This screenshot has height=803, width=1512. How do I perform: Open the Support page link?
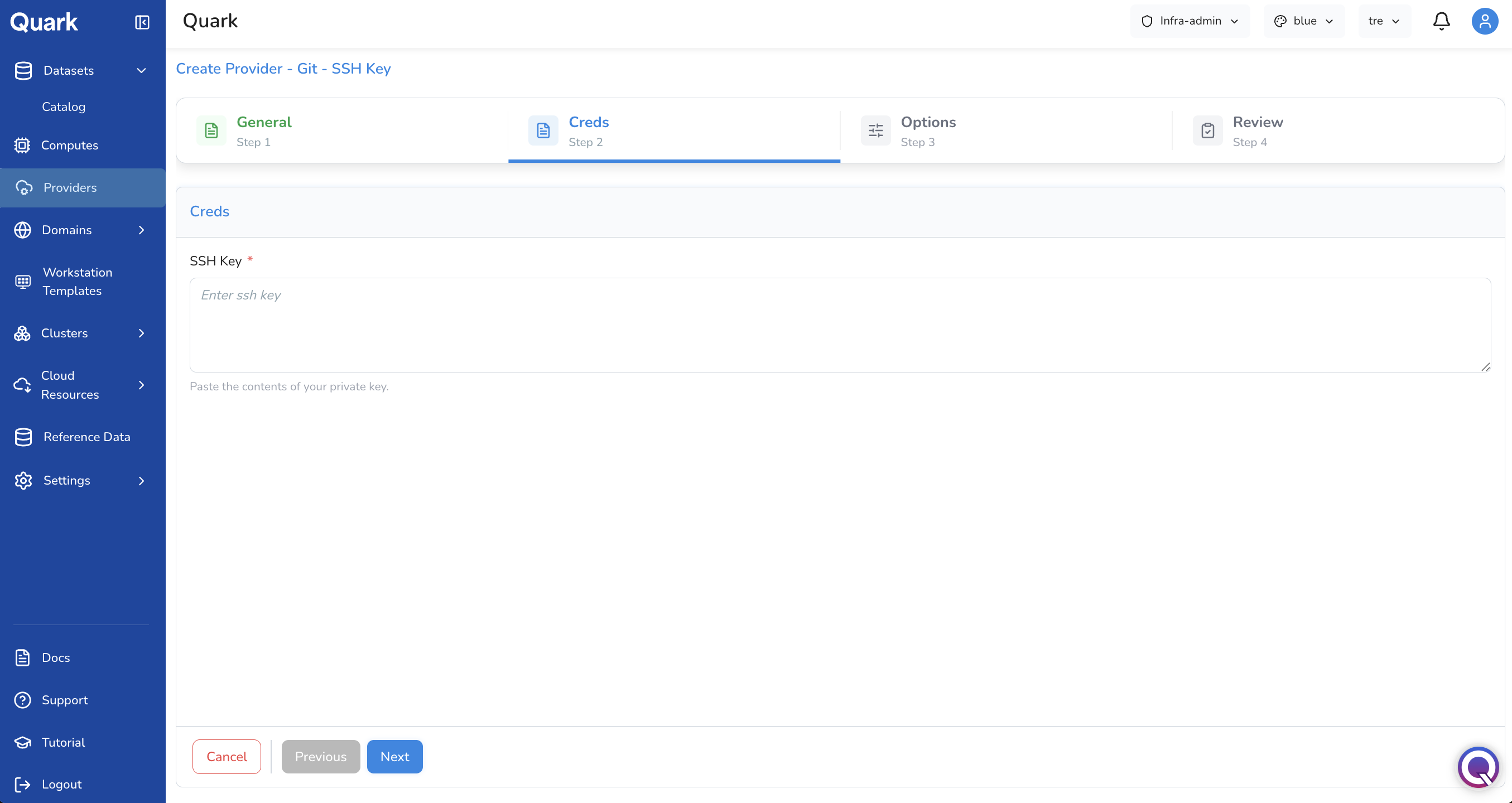tap(65, 700)
